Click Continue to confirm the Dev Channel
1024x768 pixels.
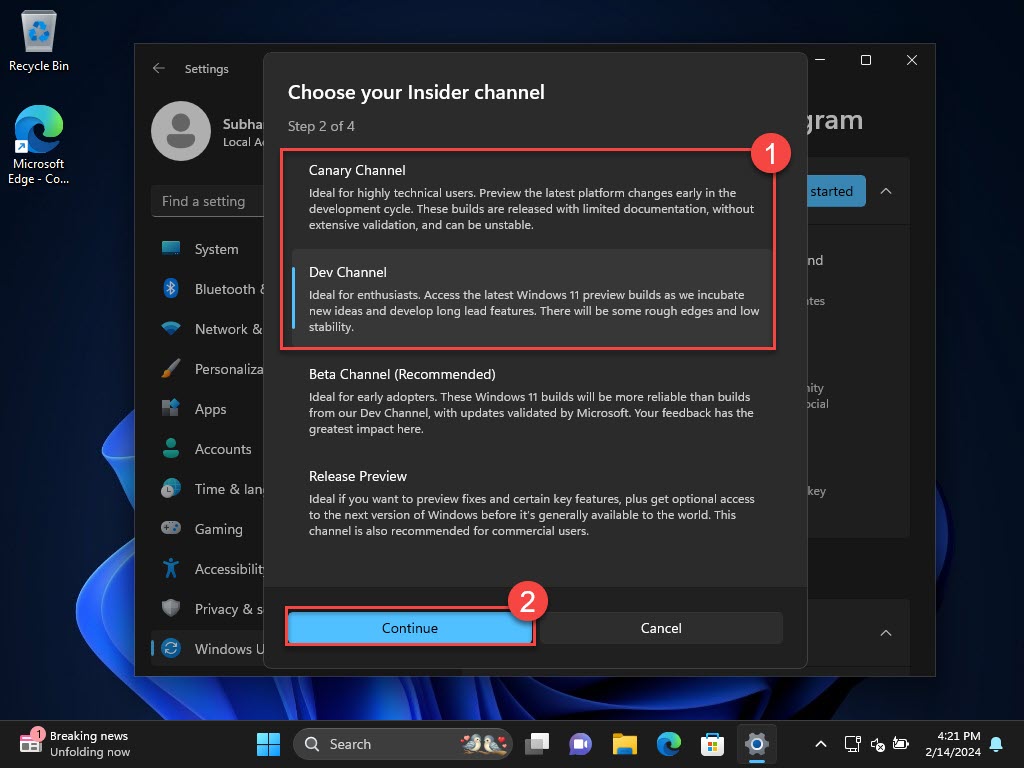(410, 628)
